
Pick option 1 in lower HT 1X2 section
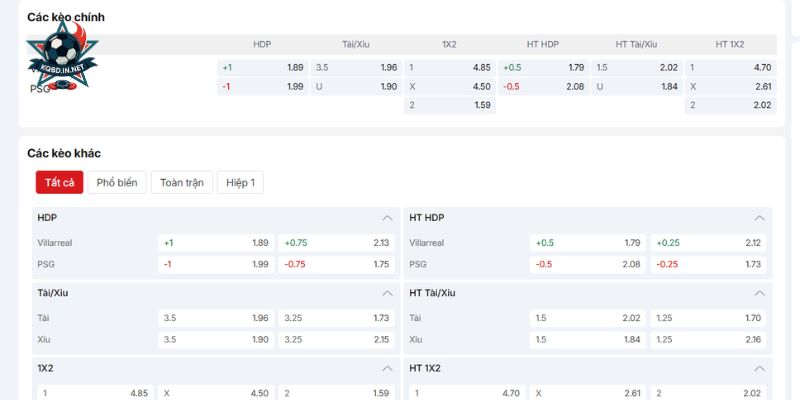(x=467, y=392)
